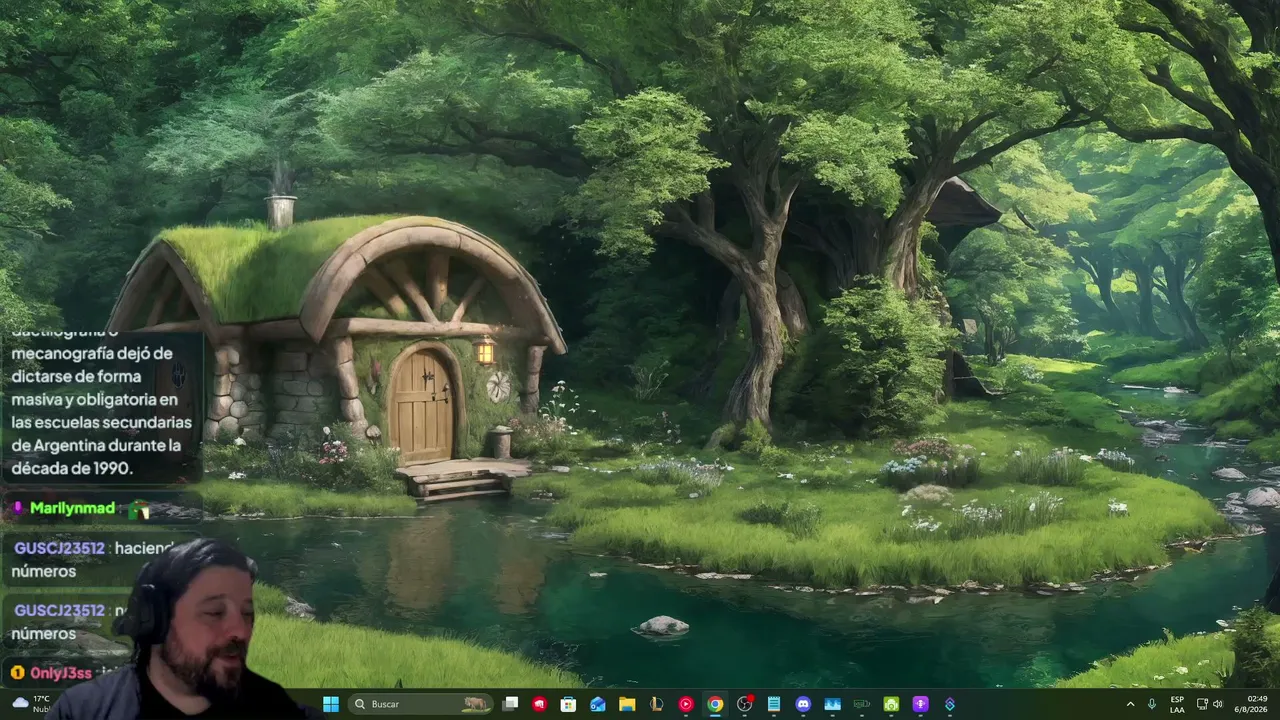Open network settings from the tray icon

point(1202,704)
